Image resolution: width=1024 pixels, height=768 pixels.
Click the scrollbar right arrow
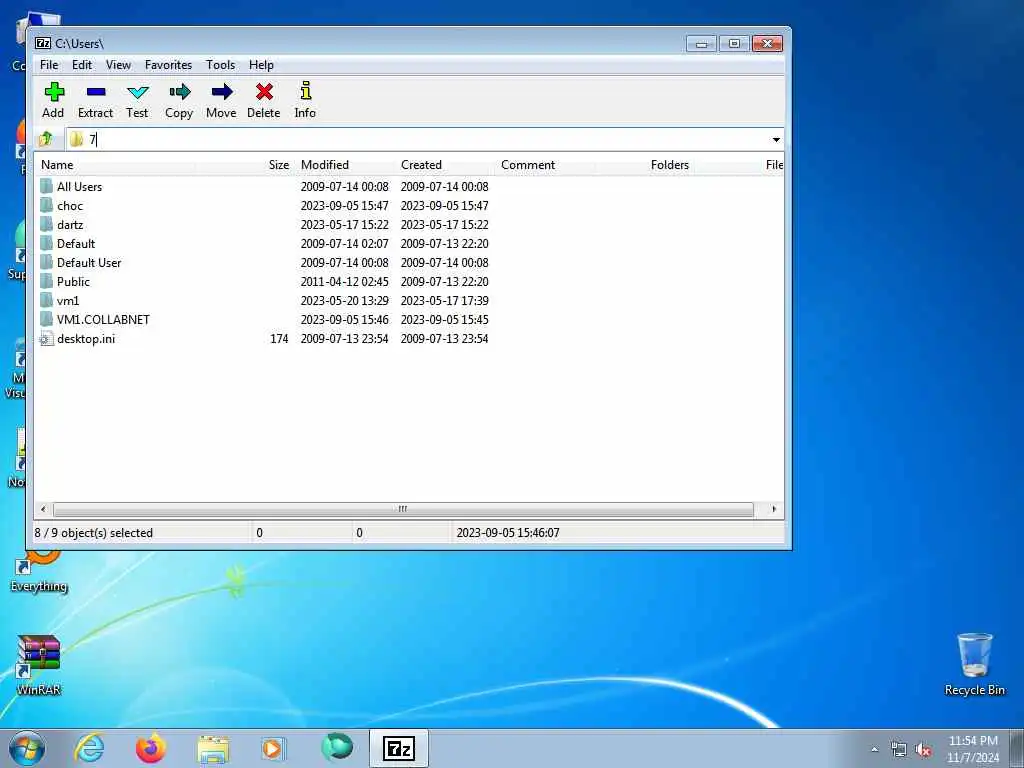click(x=775, y=509)
